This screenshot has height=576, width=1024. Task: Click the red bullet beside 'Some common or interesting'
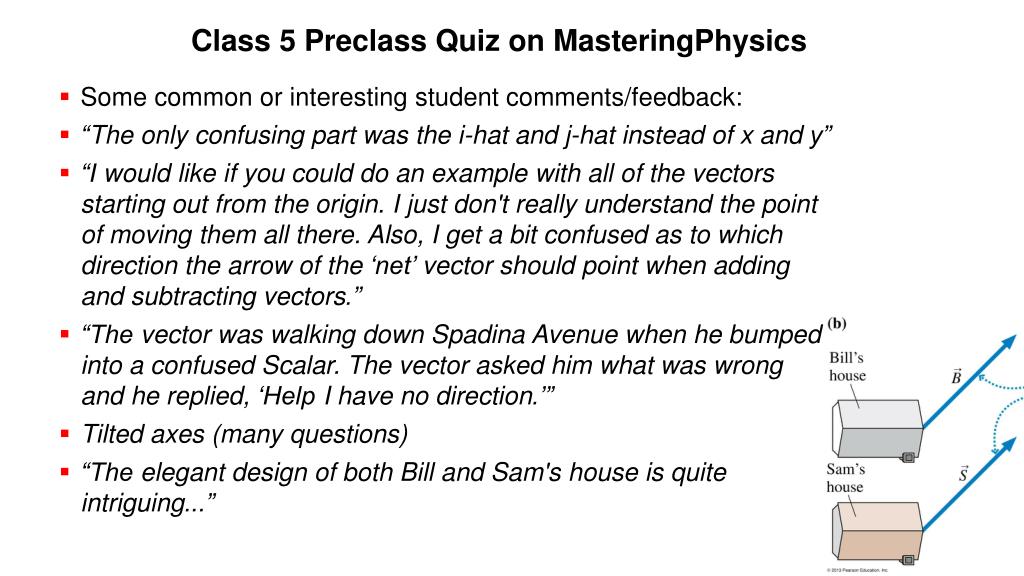point(64,97)
